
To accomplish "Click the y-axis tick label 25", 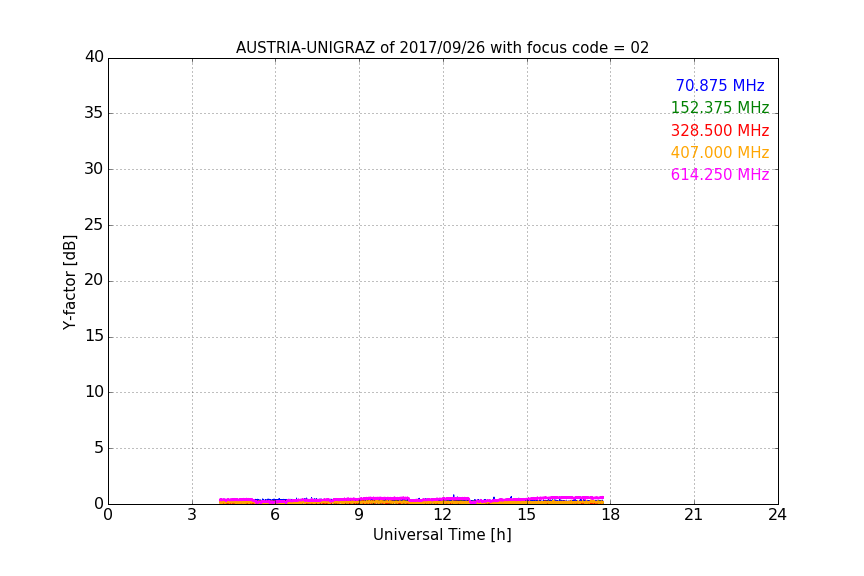I will pyautogui.click(x=94, y=225).
